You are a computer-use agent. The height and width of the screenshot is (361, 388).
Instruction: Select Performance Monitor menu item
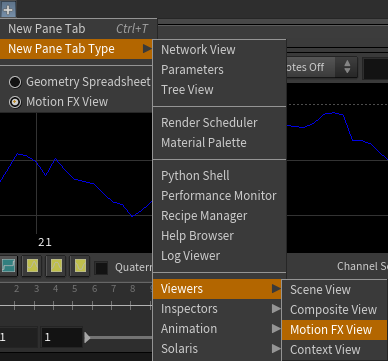point(220,196)
